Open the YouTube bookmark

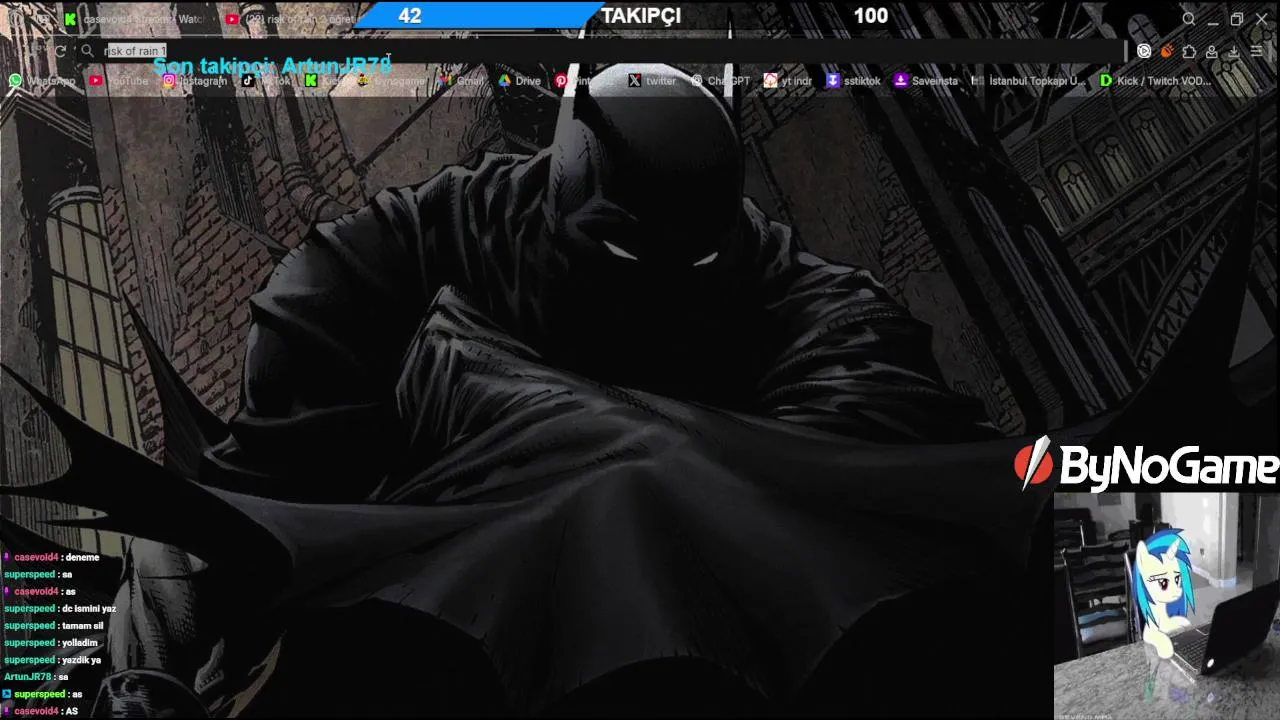[x=118, y=81]
